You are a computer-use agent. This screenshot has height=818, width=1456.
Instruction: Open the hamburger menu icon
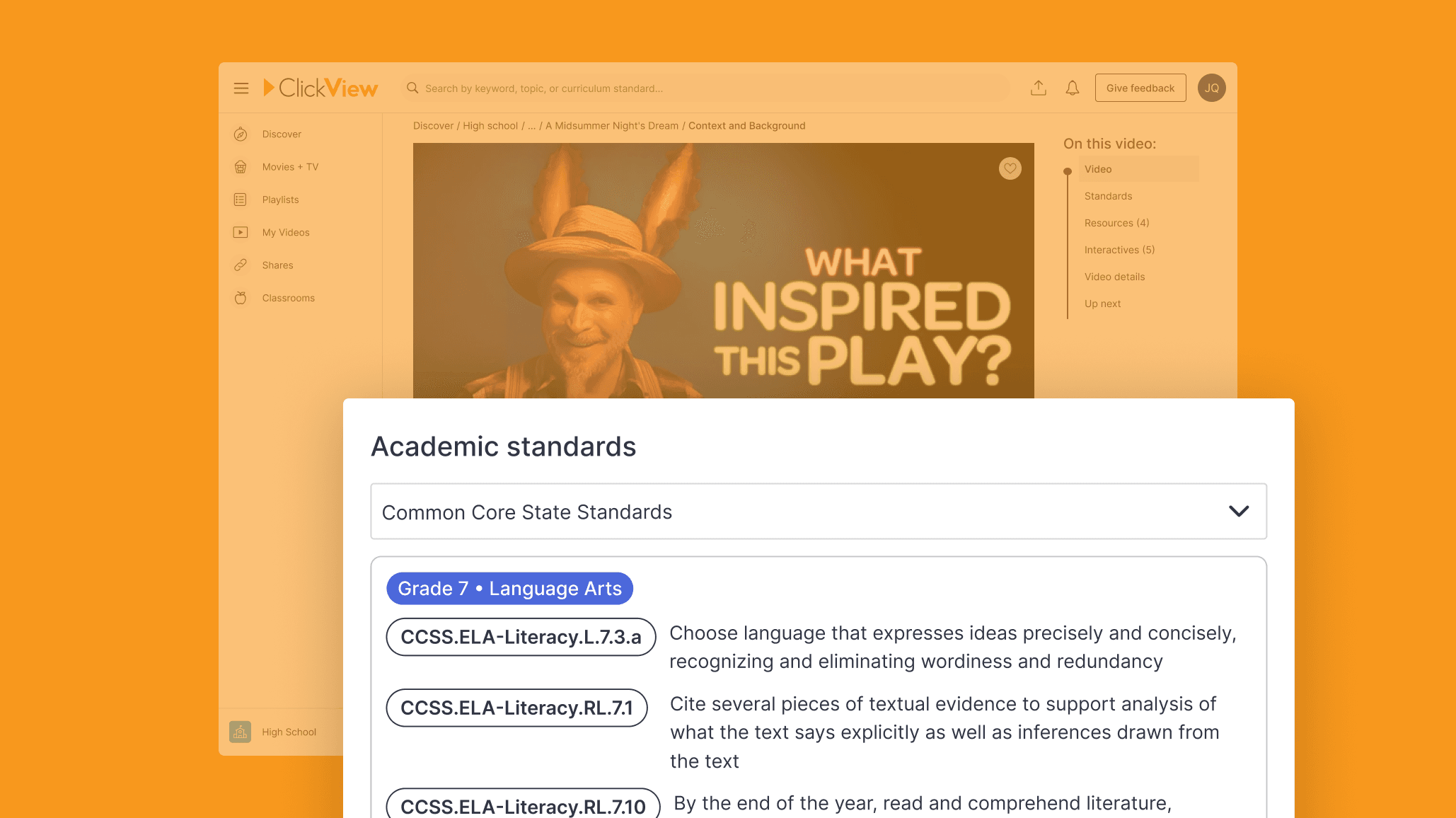pos(241,88)
